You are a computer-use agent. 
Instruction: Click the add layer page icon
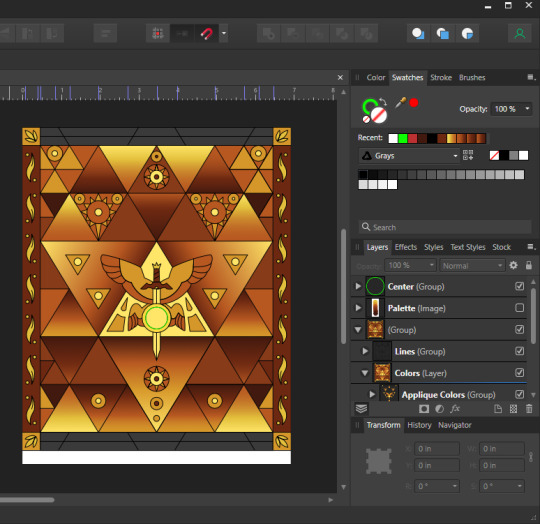[498, 409]
